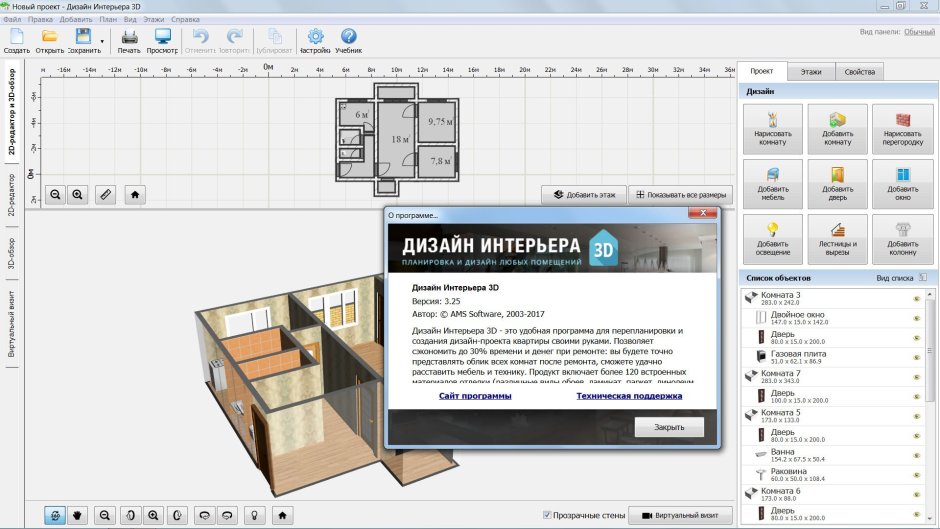
Task: Expand the Сохранить dropdown arrow
Action: point(102,41)
